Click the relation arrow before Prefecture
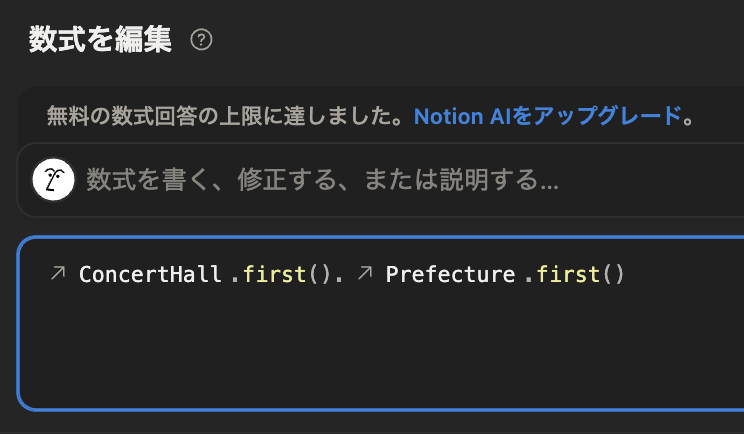 [365, 273]
